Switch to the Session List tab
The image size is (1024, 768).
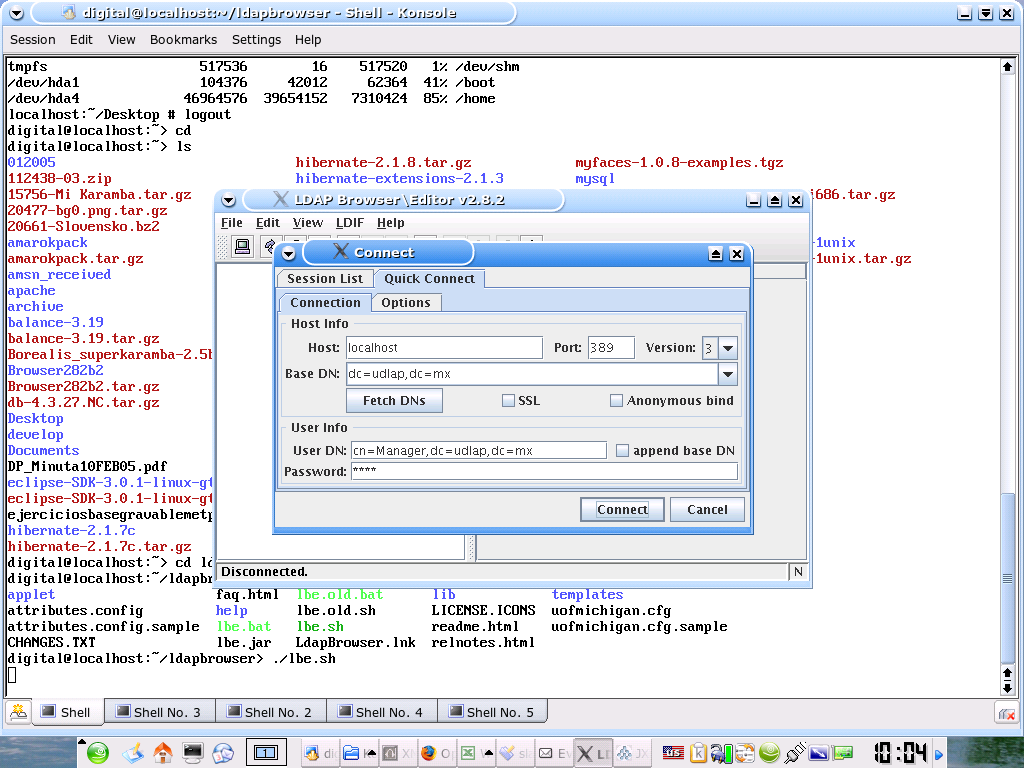pyautogui.click(x=324, y=279)
